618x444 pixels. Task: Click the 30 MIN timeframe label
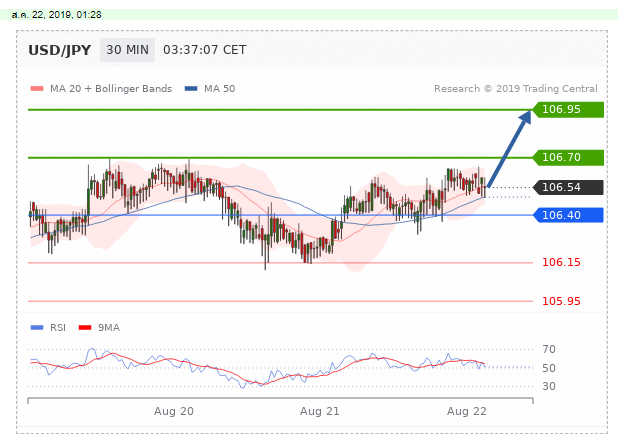pyautogui.click(x=127, y=50)
